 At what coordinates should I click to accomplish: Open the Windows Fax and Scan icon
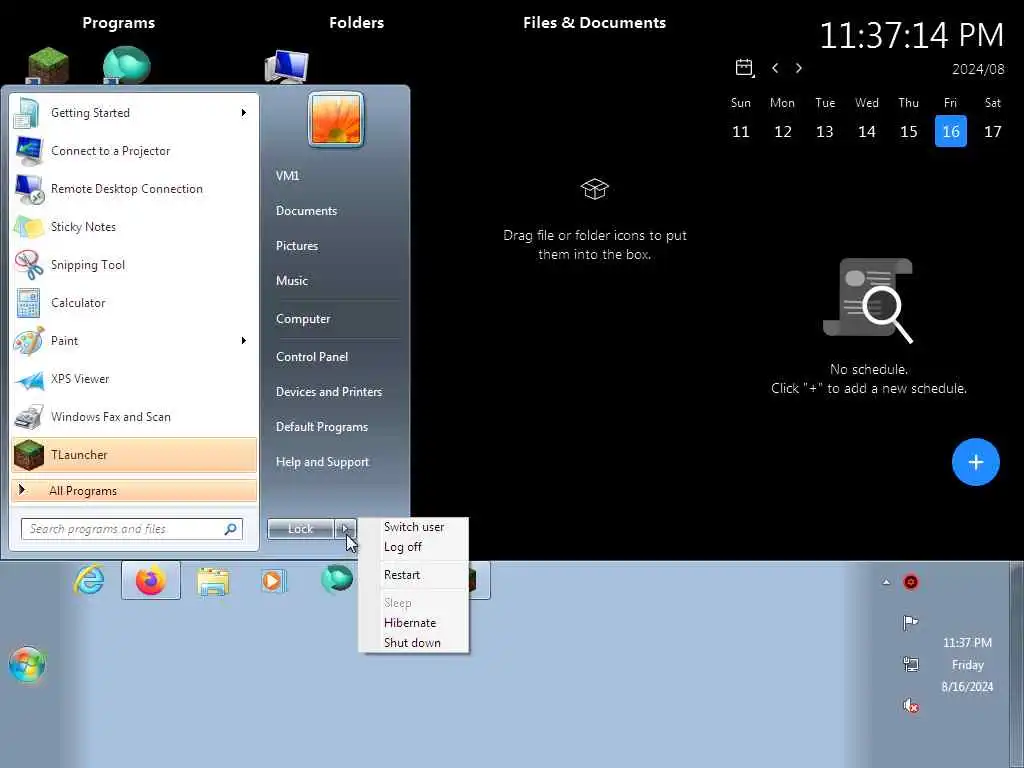pyautogui.click(x=29, y=417)
